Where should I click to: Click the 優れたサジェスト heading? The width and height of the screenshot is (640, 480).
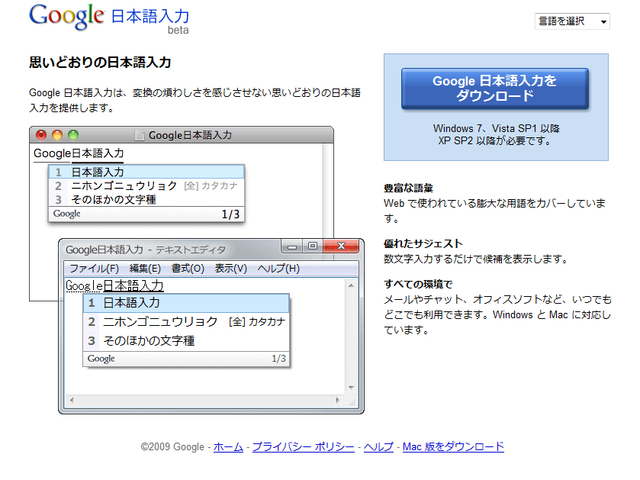pyautogui.click(x=423, y=244)
